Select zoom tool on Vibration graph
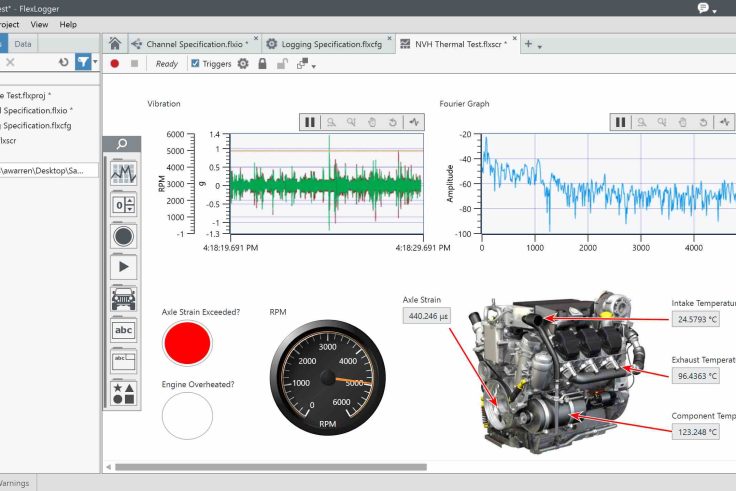This screenshot has width=736, height=491. [331, 122]
